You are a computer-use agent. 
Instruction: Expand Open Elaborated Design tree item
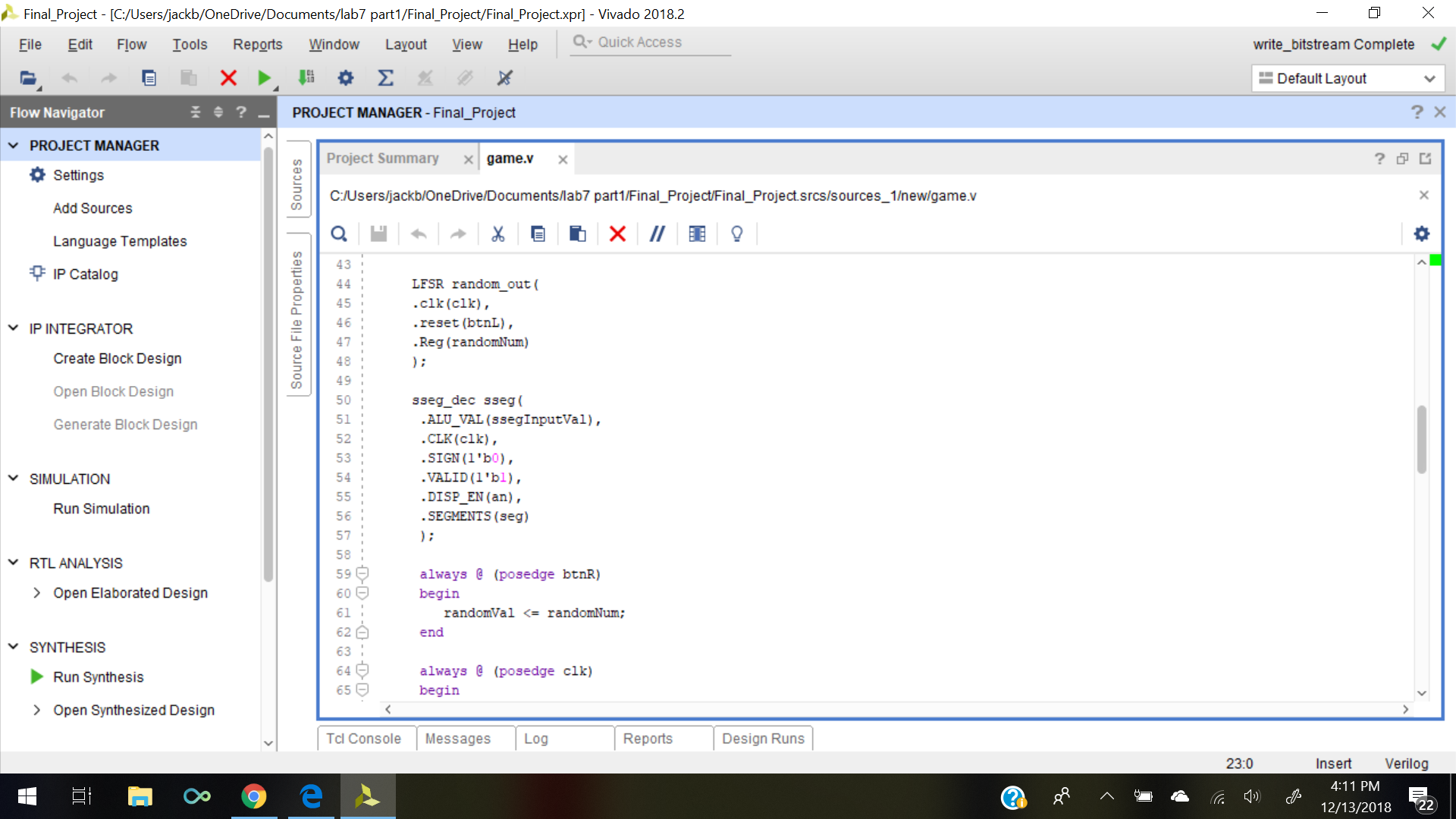click(x=36, y=593)
